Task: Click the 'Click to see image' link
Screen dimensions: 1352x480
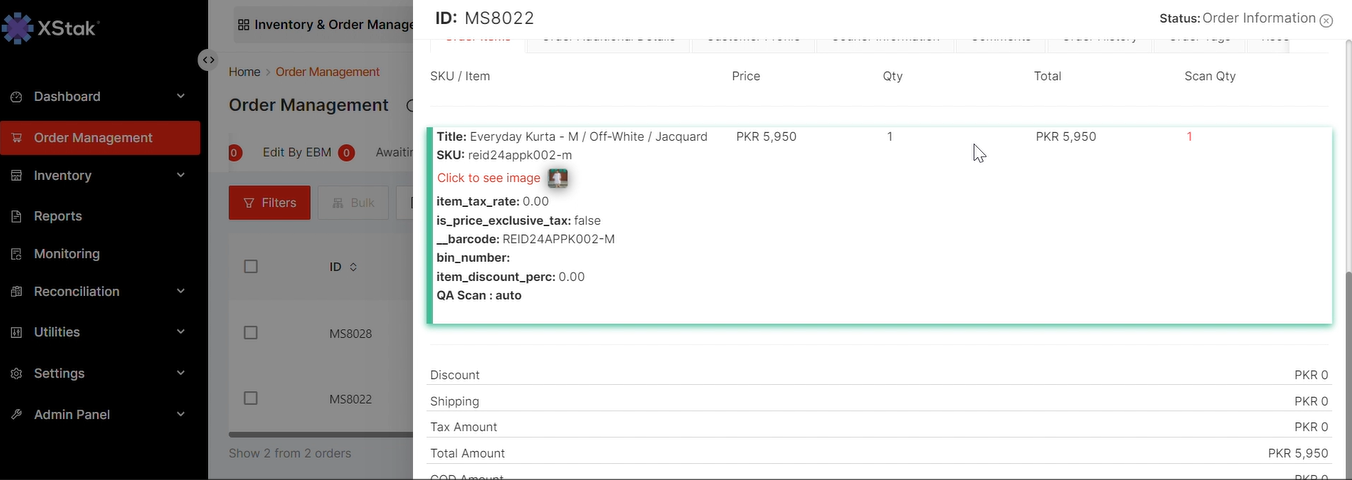Action: pos(488,178)
